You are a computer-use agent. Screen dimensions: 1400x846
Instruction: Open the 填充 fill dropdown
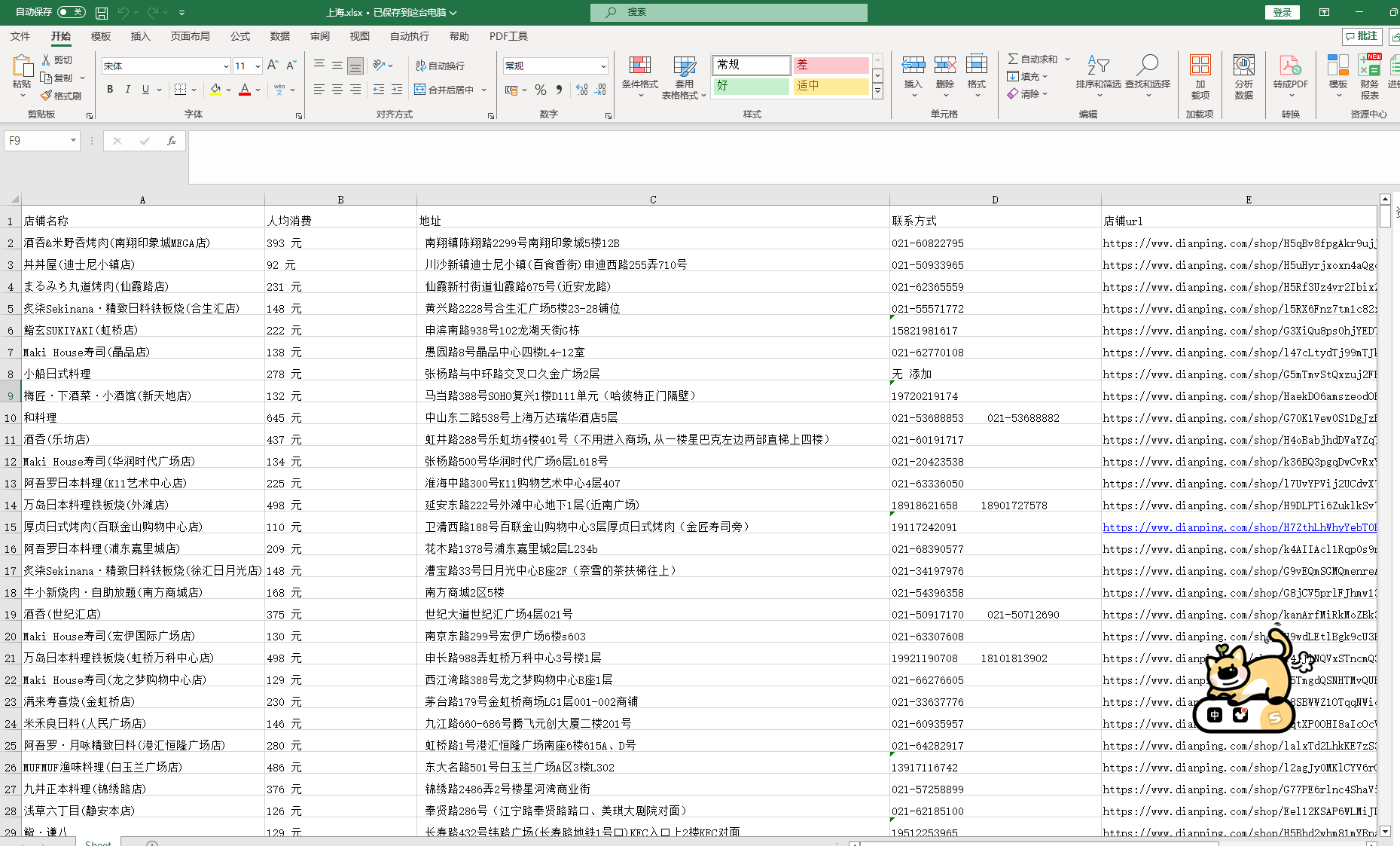pos(1045,76)
